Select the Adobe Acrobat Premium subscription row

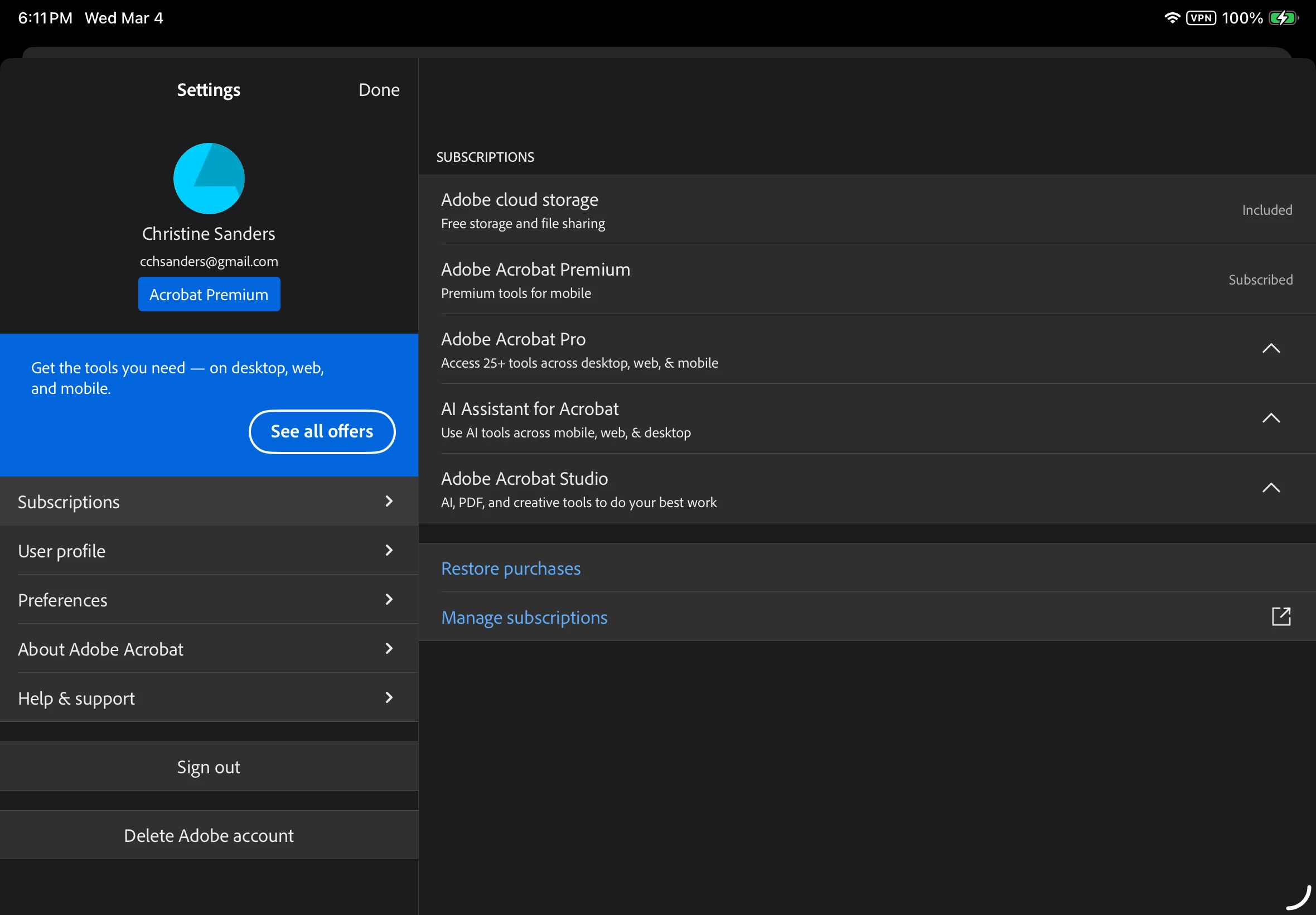click(865, 280)
